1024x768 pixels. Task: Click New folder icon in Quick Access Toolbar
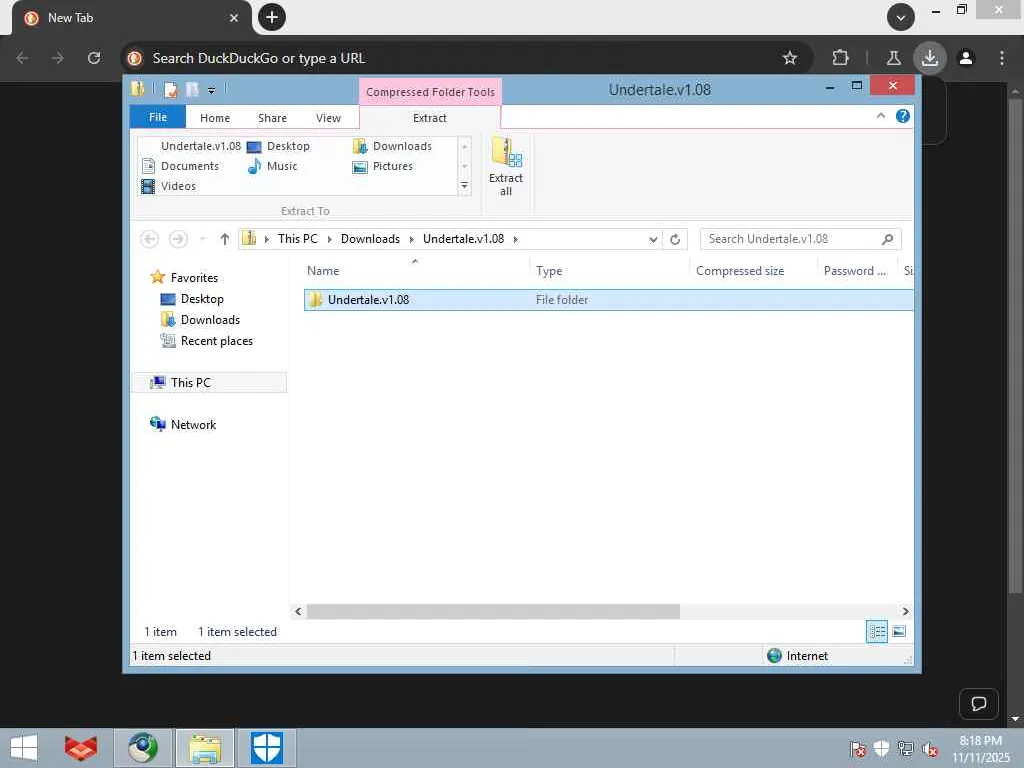(x=192, y=89)
